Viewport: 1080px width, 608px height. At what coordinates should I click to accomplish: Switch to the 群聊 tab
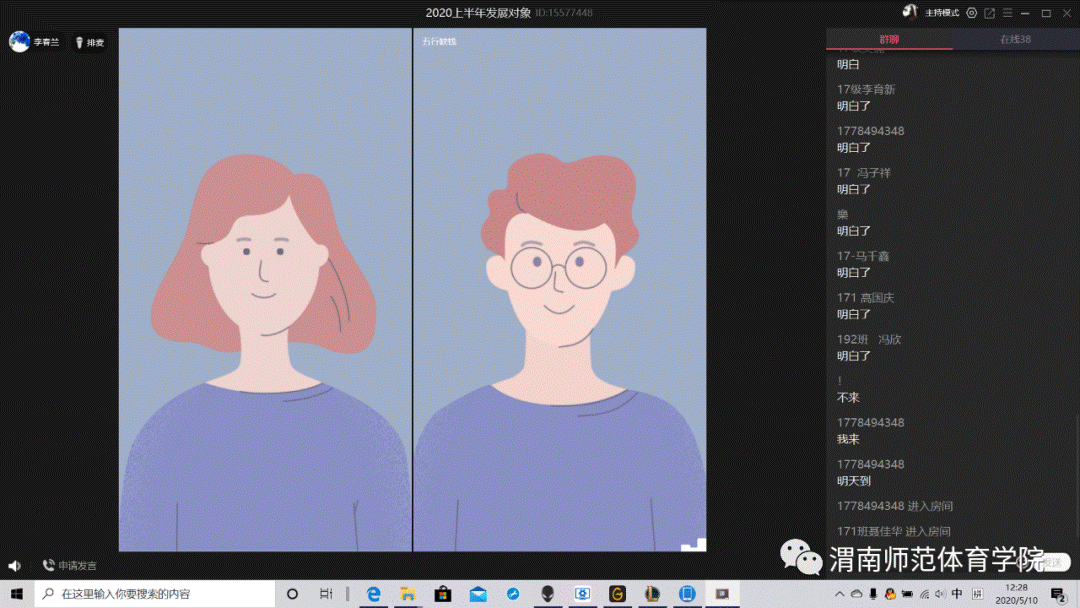click(x=889, y=39)
